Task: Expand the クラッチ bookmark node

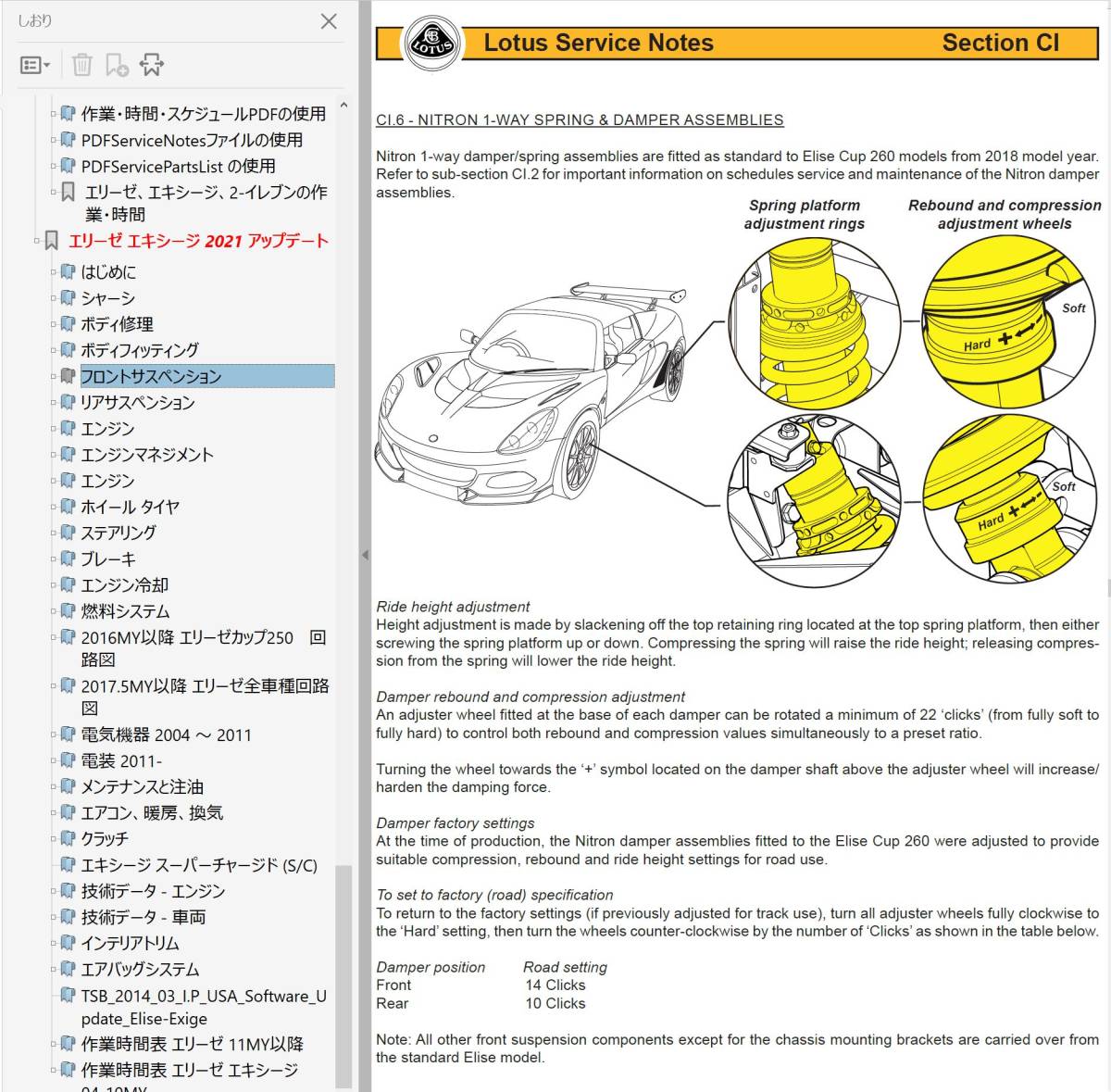Action: [54, 838]
